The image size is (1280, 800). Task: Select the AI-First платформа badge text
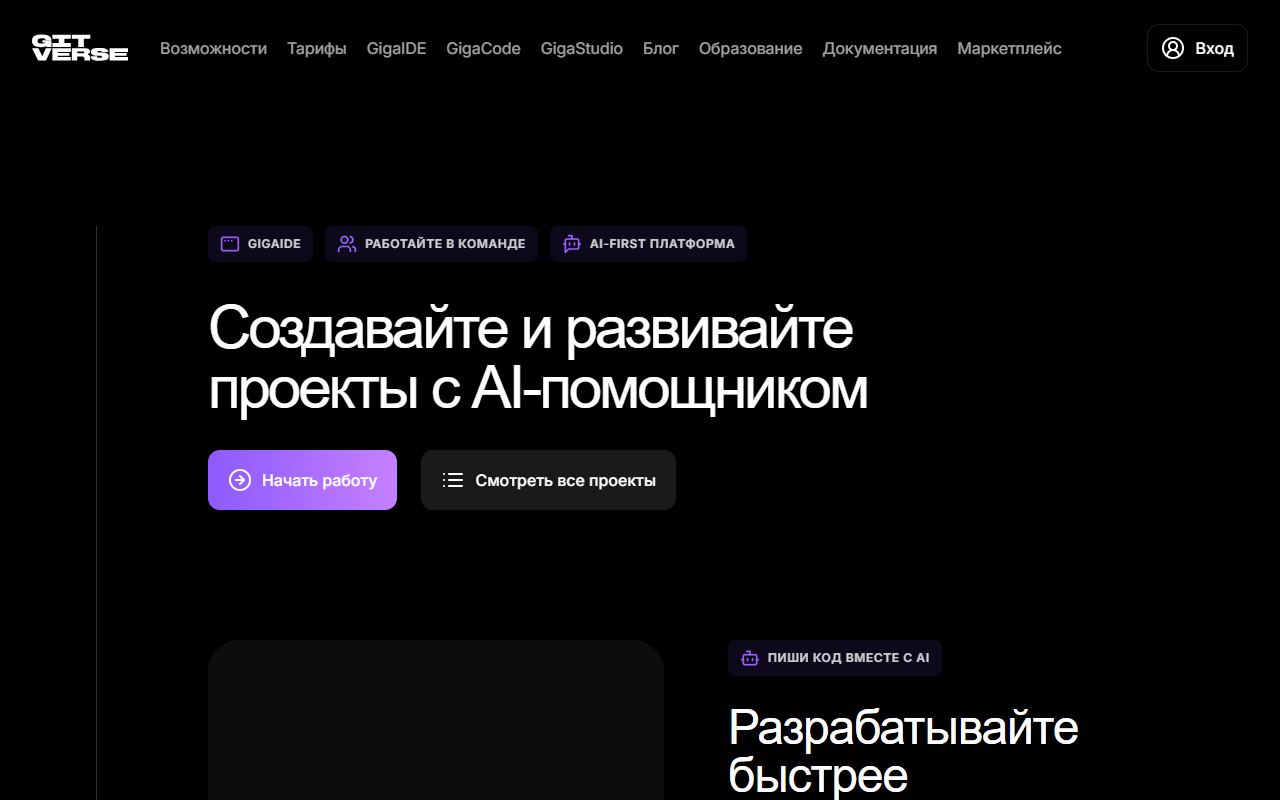662,244
